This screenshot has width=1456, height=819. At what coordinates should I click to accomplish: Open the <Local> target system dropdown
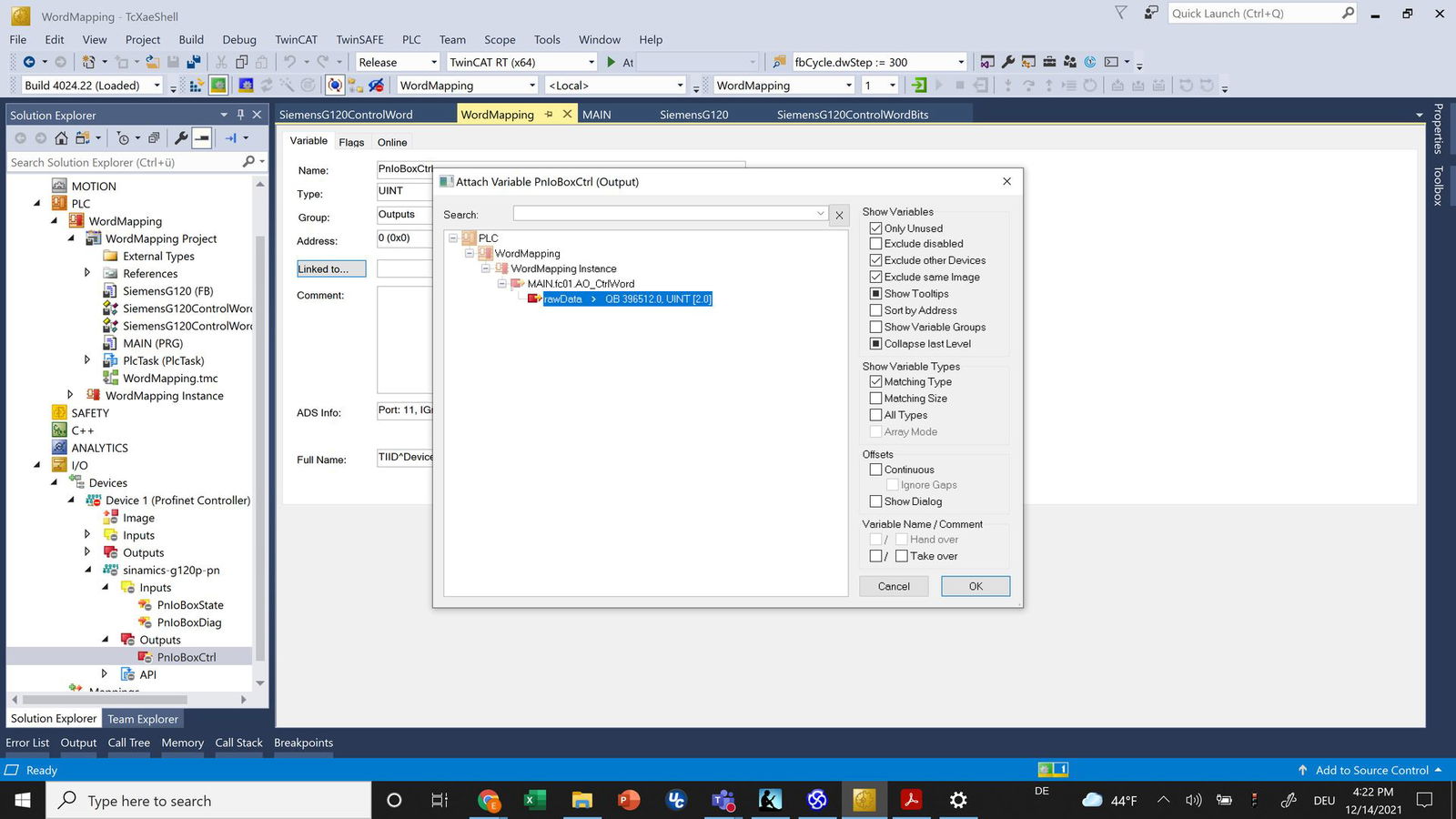coord(680,86)
